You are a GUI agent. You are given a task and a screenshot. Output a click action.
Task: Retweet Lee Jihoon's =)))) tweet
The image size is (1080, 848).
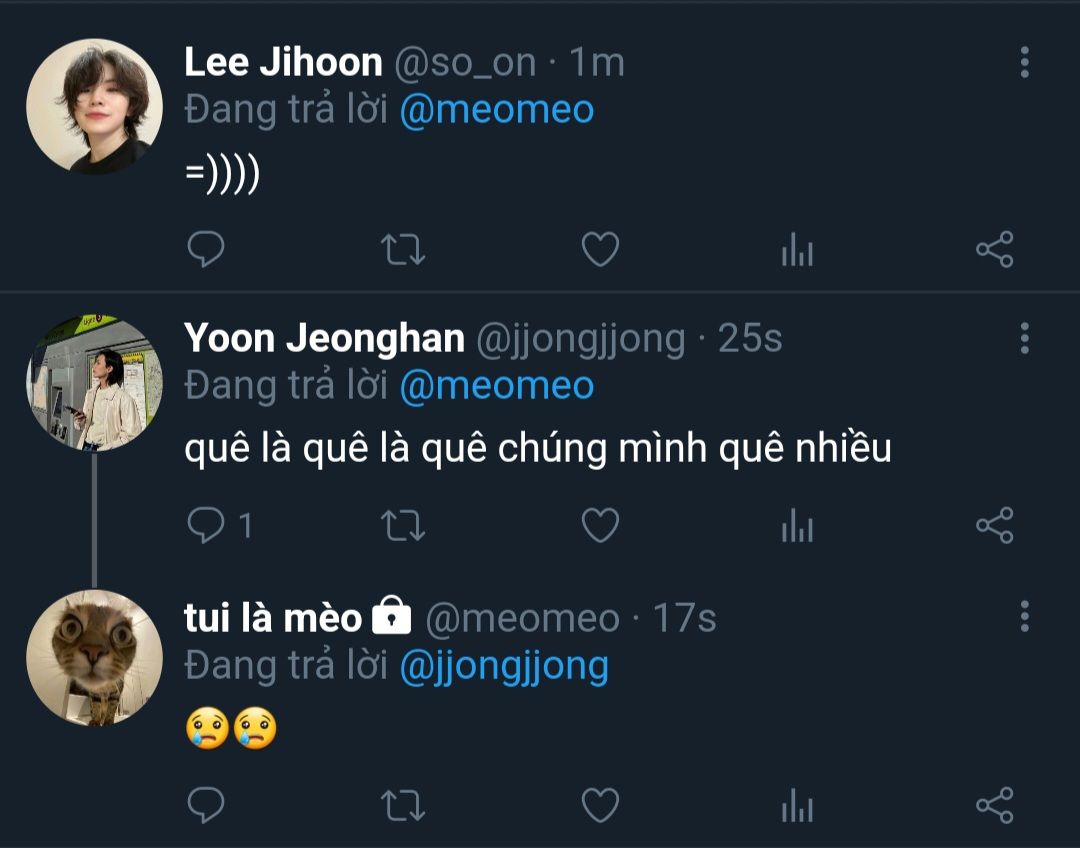point(404,249)
